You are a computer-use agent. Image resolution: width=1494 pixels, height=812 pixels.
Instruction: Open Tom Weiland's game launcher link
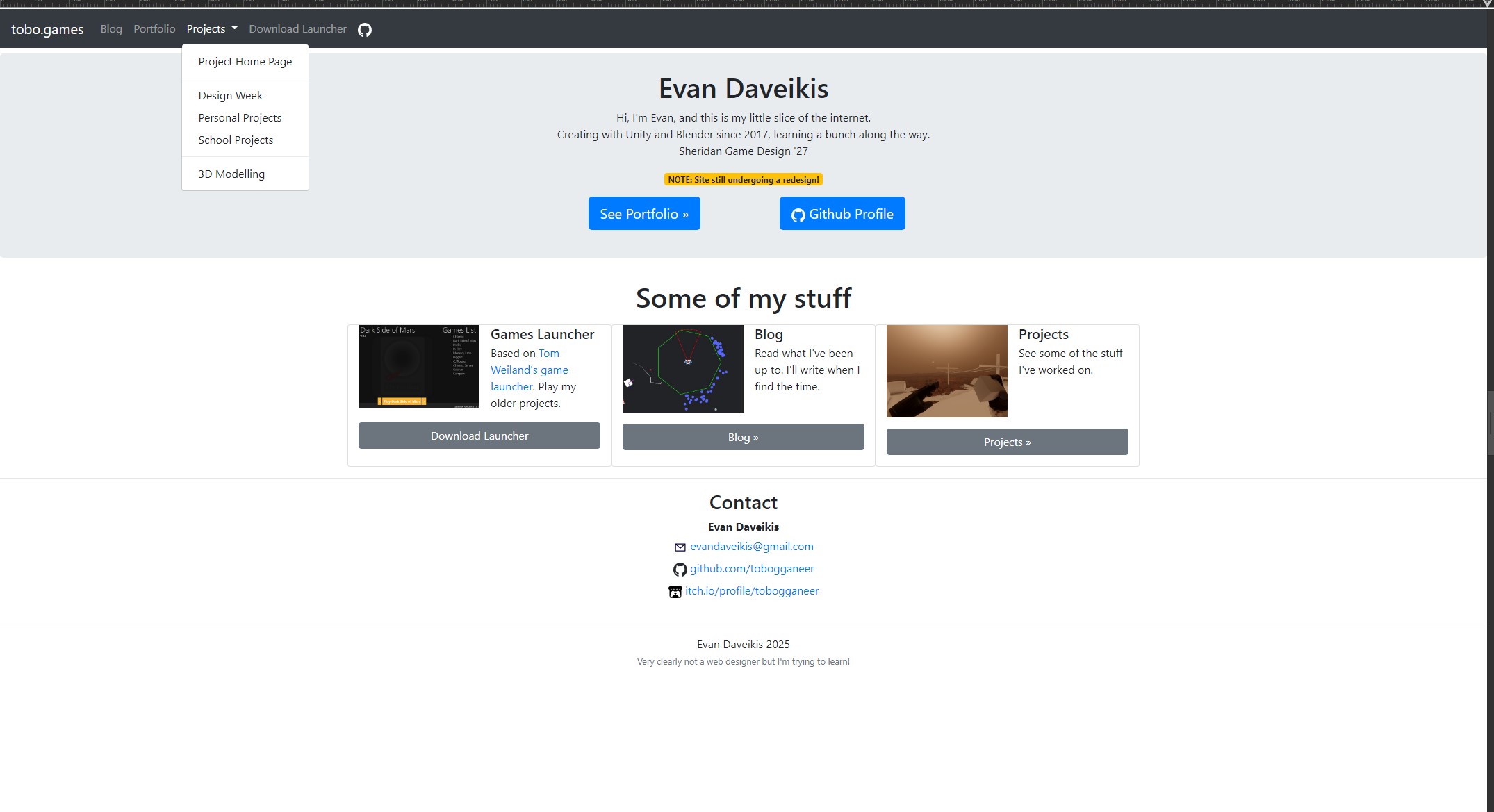click(530, 370)
